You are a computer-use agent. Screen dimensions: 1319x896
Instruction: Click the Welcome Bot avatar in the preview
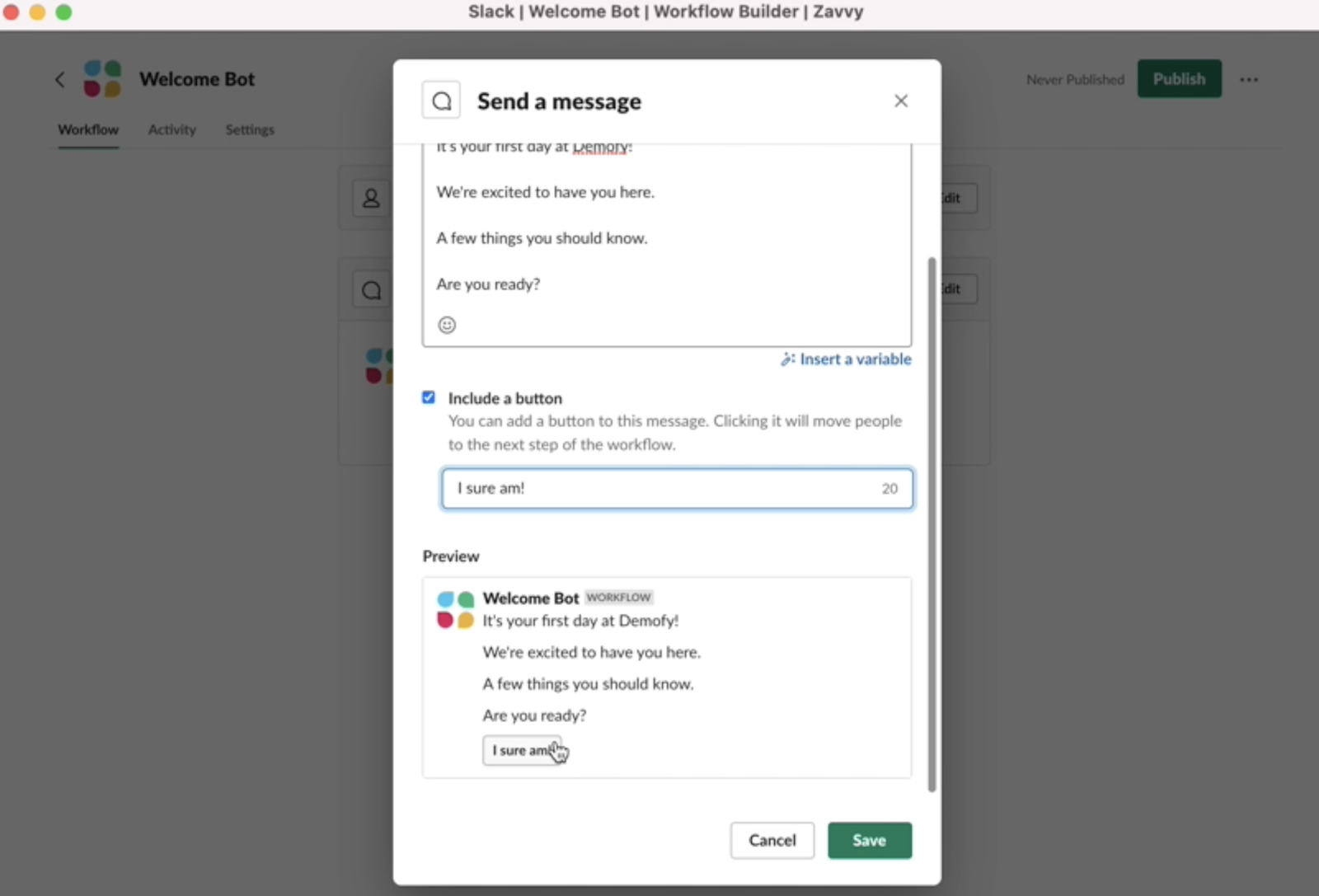tap(454, 609)
